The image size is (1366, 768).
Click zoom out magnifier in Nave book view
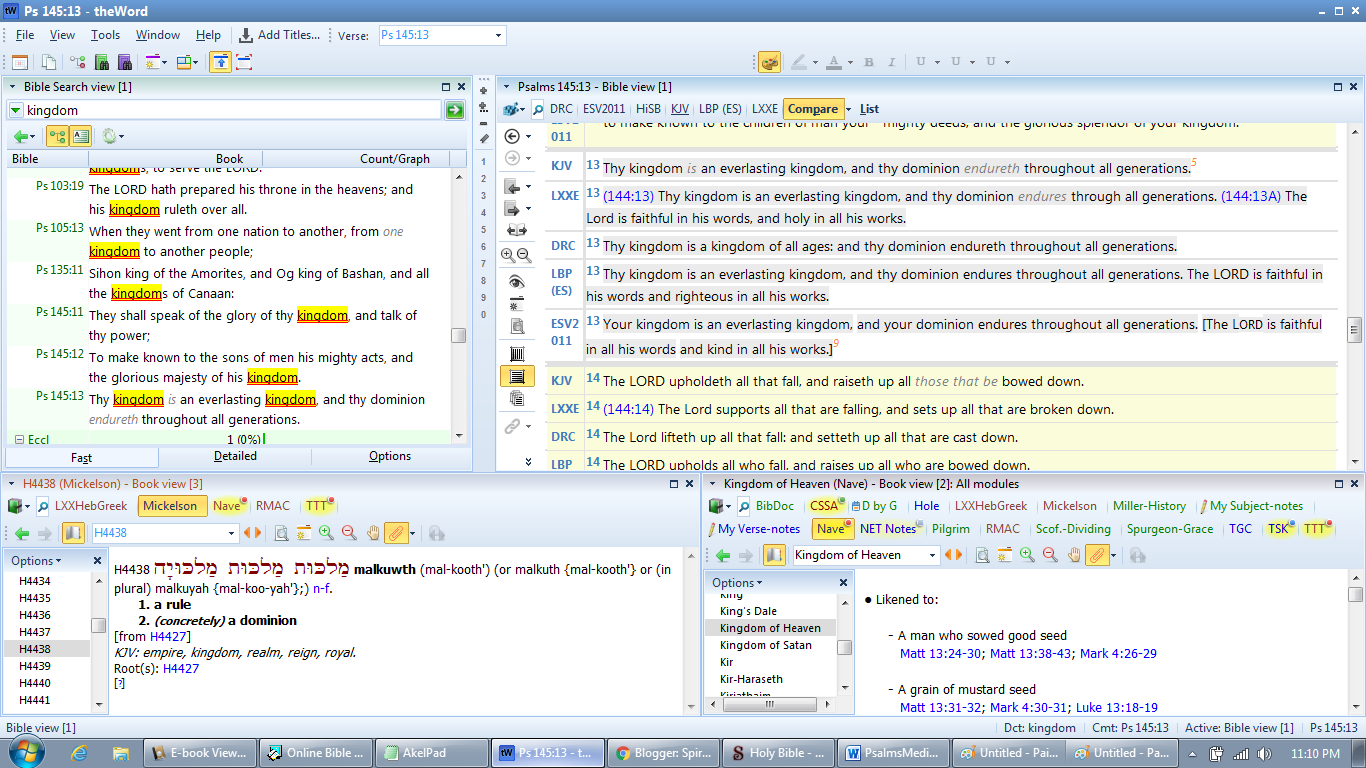1050,555
